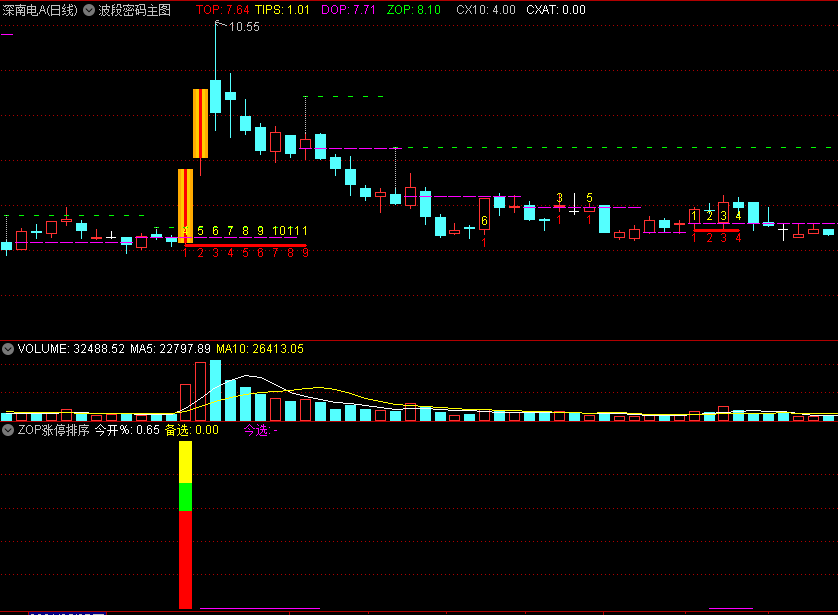This screenshot has height=615, width=838.
Task: Click the TIPS: 1.01 readout
Action: 282,10
